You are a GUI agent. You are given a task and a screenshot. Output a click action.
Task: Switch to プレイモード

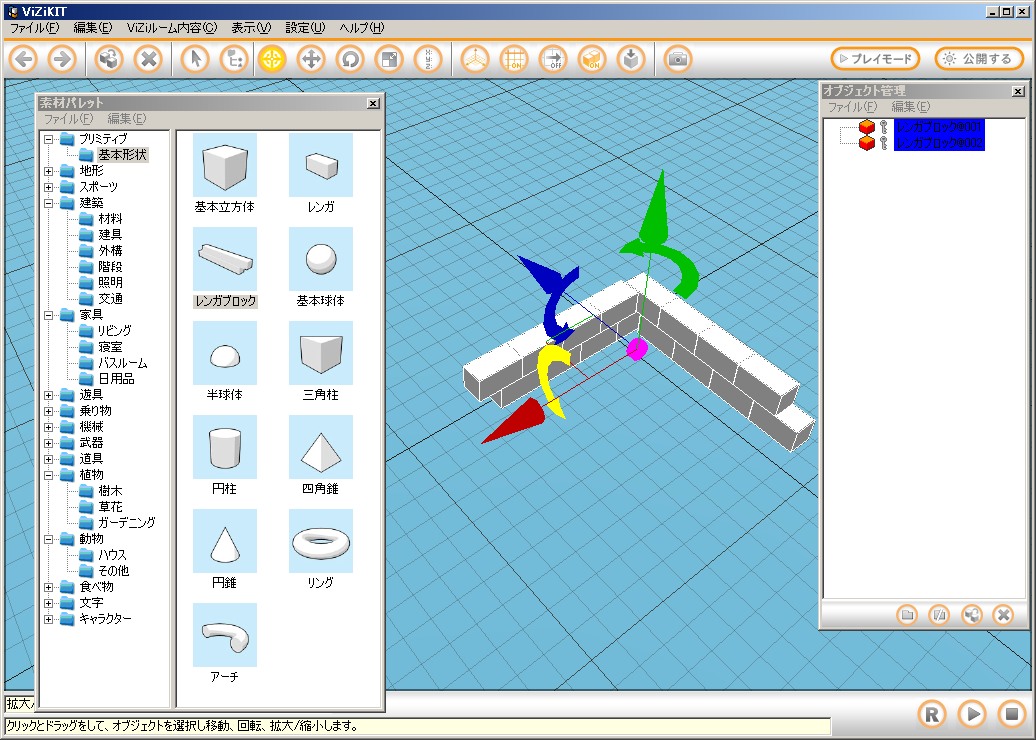pyautogui.click(x=875, y=59)
